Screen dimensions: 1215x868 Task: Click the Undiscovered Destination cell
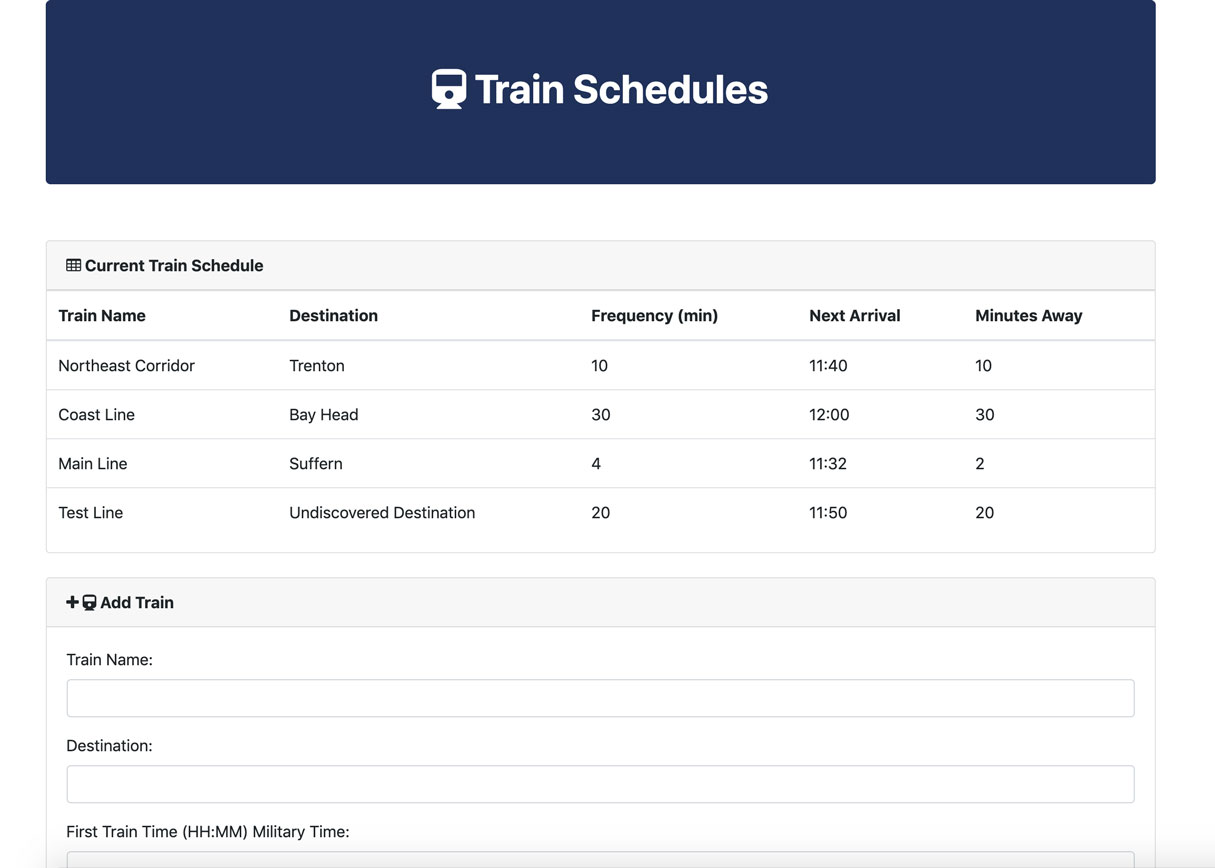[382, 512]
